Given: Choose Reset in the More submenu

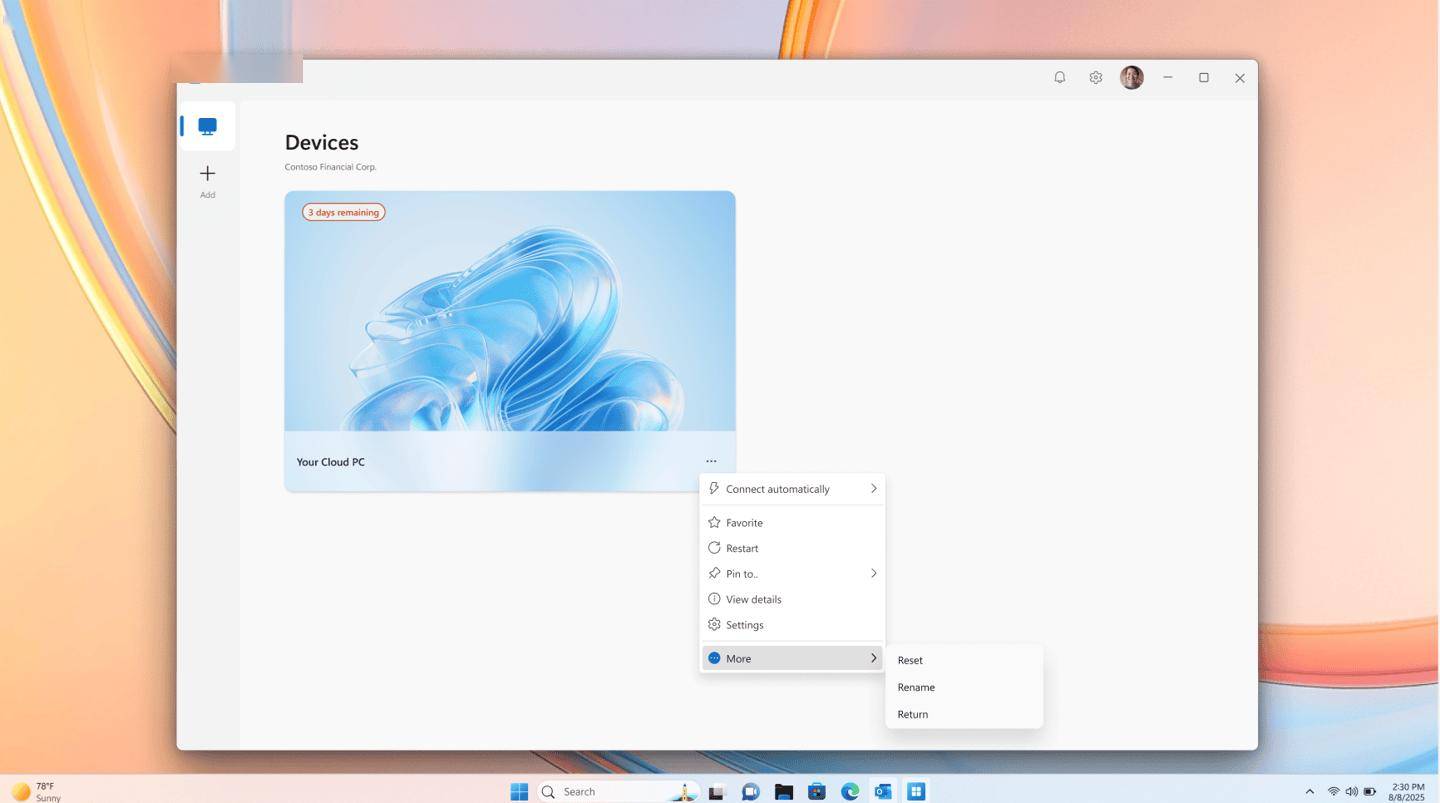Looking at the screenshot, I should [964, 660].
